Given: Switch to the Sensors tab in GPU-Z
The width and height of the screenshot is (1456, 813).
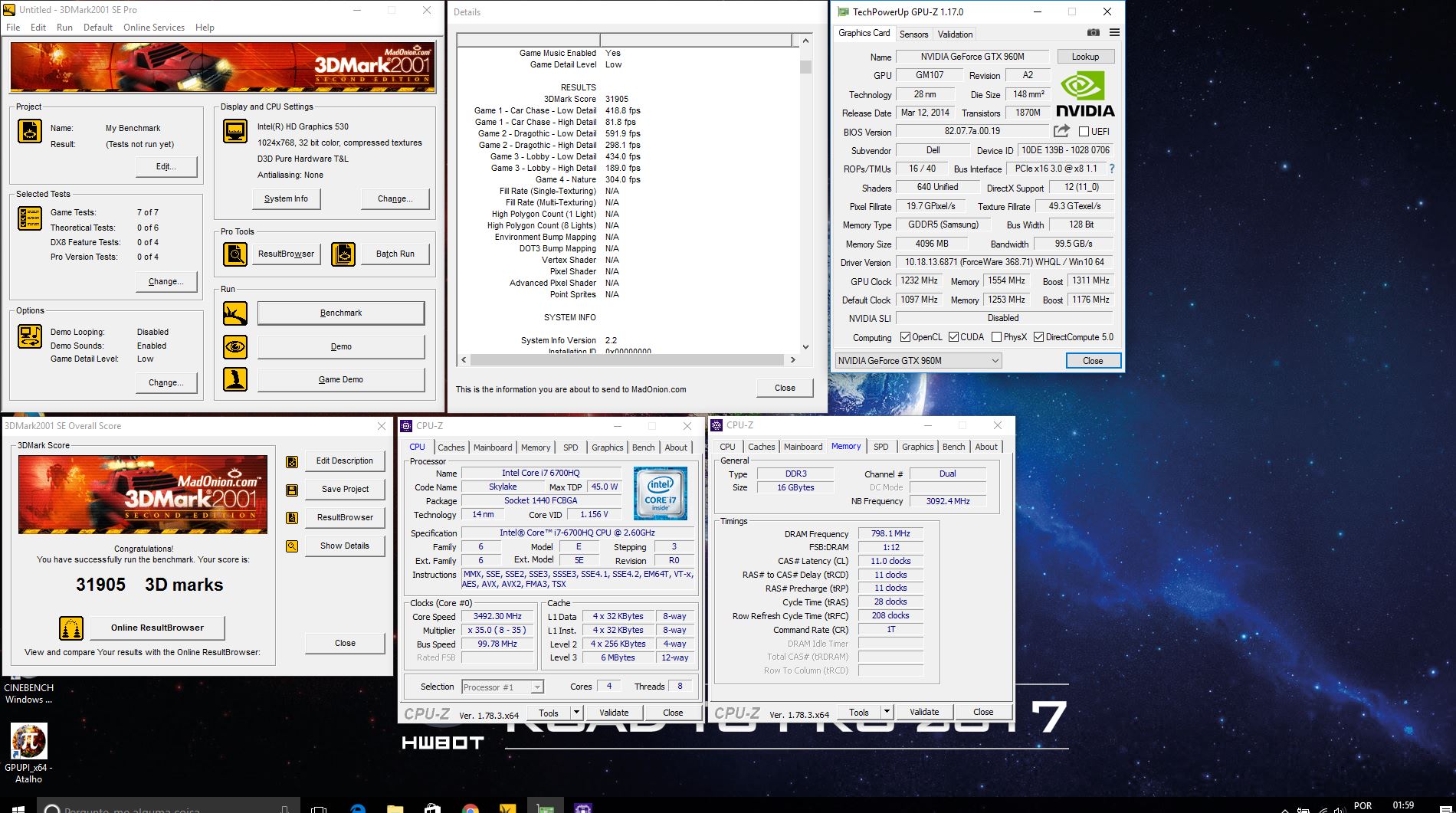Looking at the screenshot, I should 913,34.
